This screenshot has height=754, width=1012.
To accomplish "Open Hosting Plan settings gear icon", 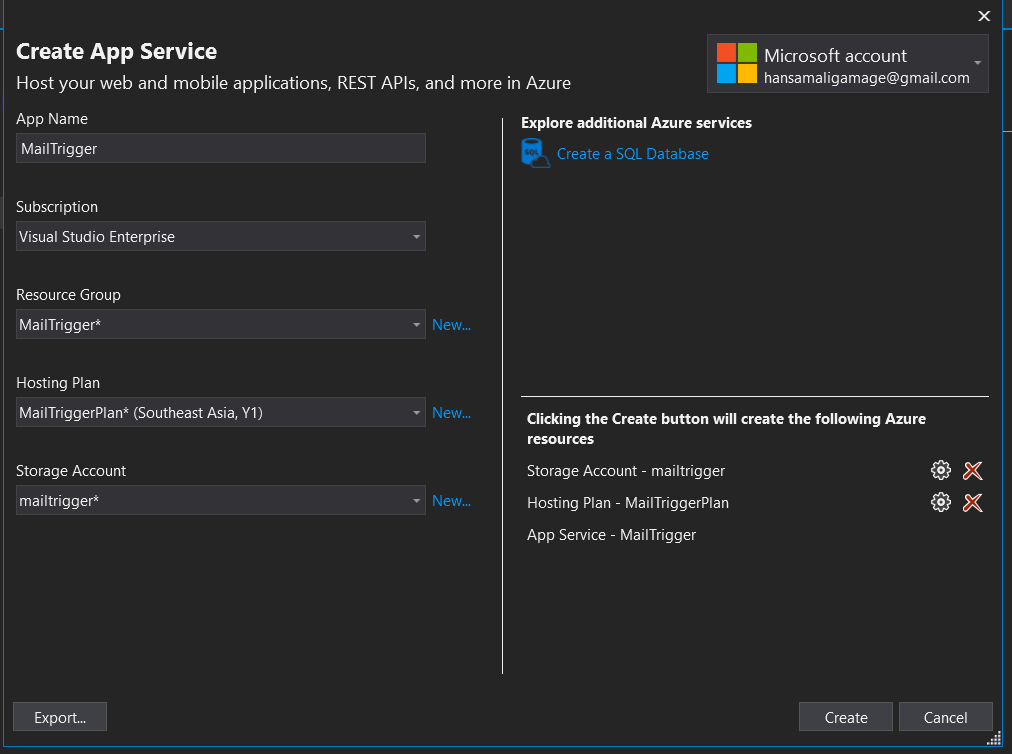I will 940,503.
